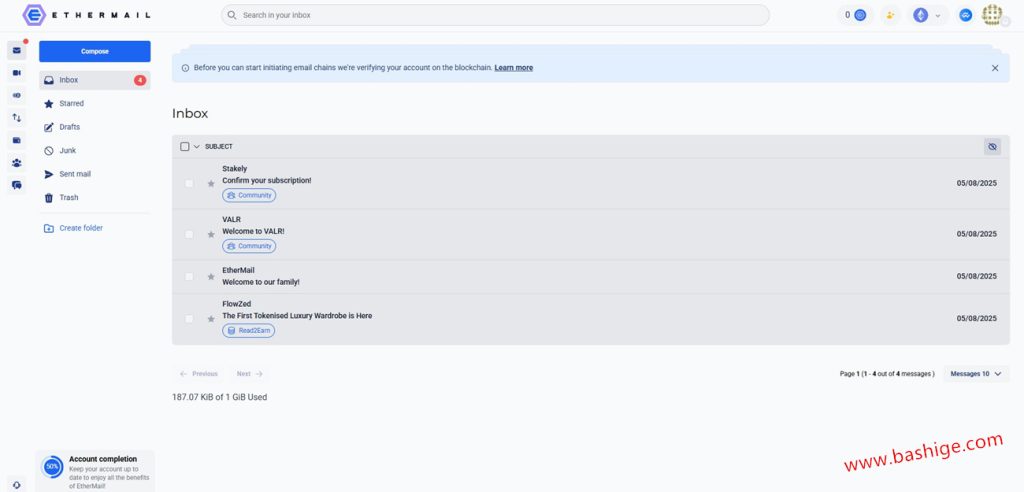This screenshot has height=492, width=1024.
Task: Star the FlowZed email
Action: tap(211, 319)
